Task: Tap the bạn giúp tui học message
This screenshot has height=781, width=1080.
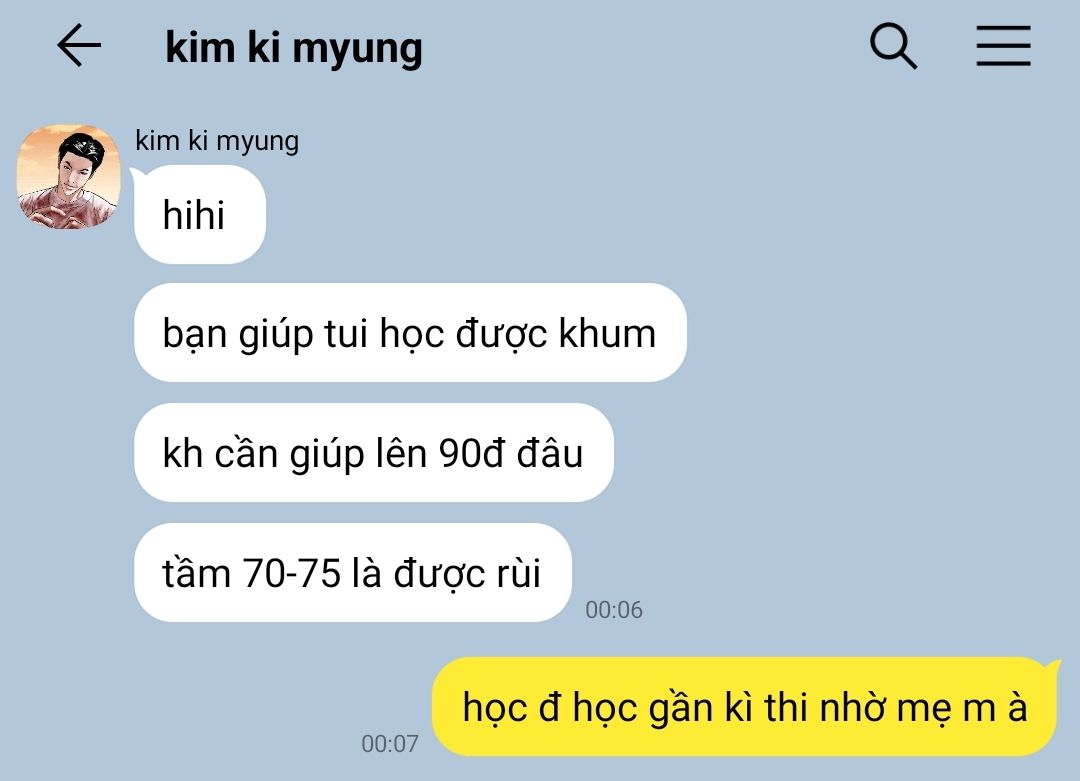Action: click(411, 333)
